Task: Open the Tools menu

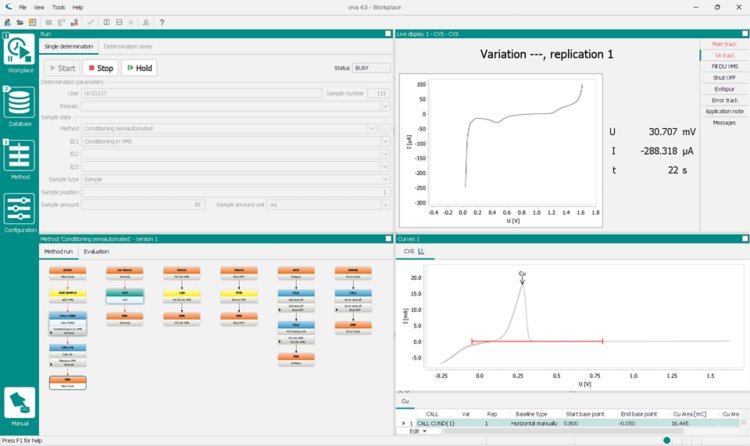Action: click(58, 7)
